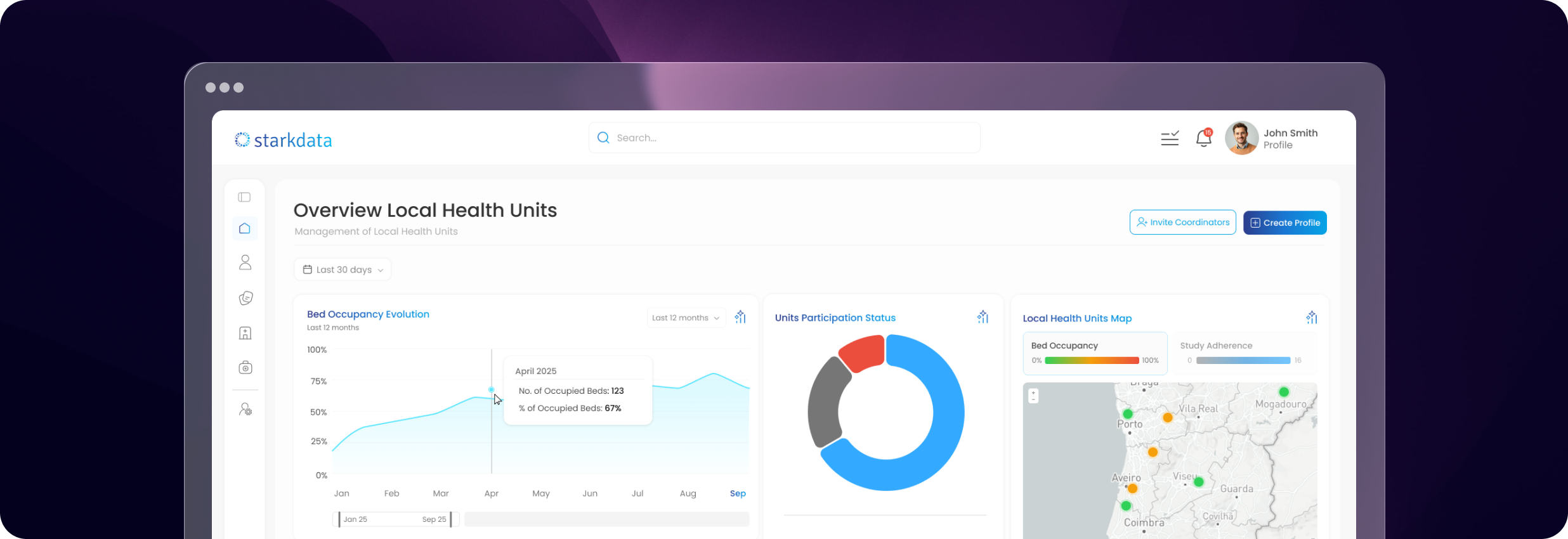Click the starkdata logo
This screenshot has height=539, width=1568.
283,140
